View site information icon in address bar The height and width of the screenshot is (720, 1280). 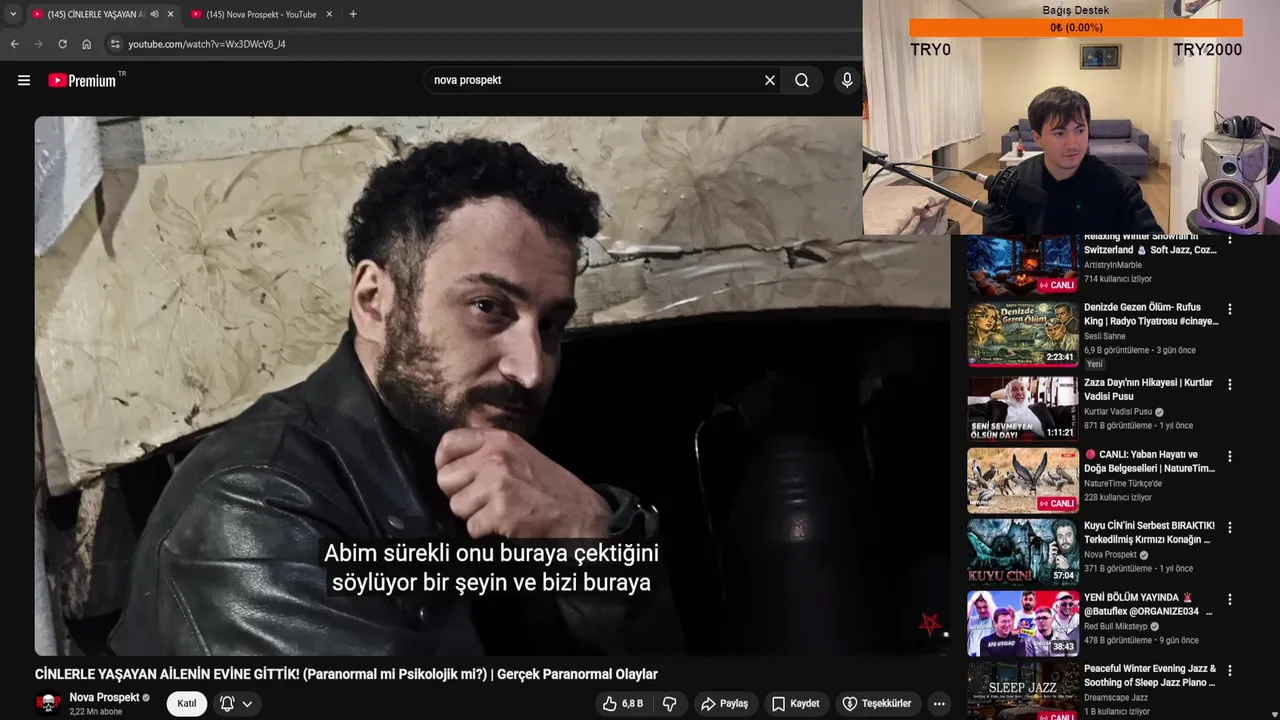click(115, 44)
